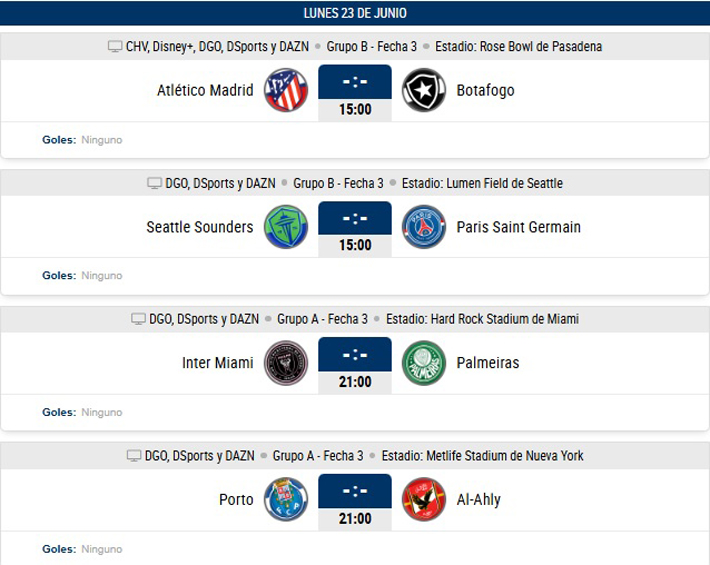Viewport: 710px width, 565px height.
Task: Open the Palmeiras green crest
Action: click(424, 363)
